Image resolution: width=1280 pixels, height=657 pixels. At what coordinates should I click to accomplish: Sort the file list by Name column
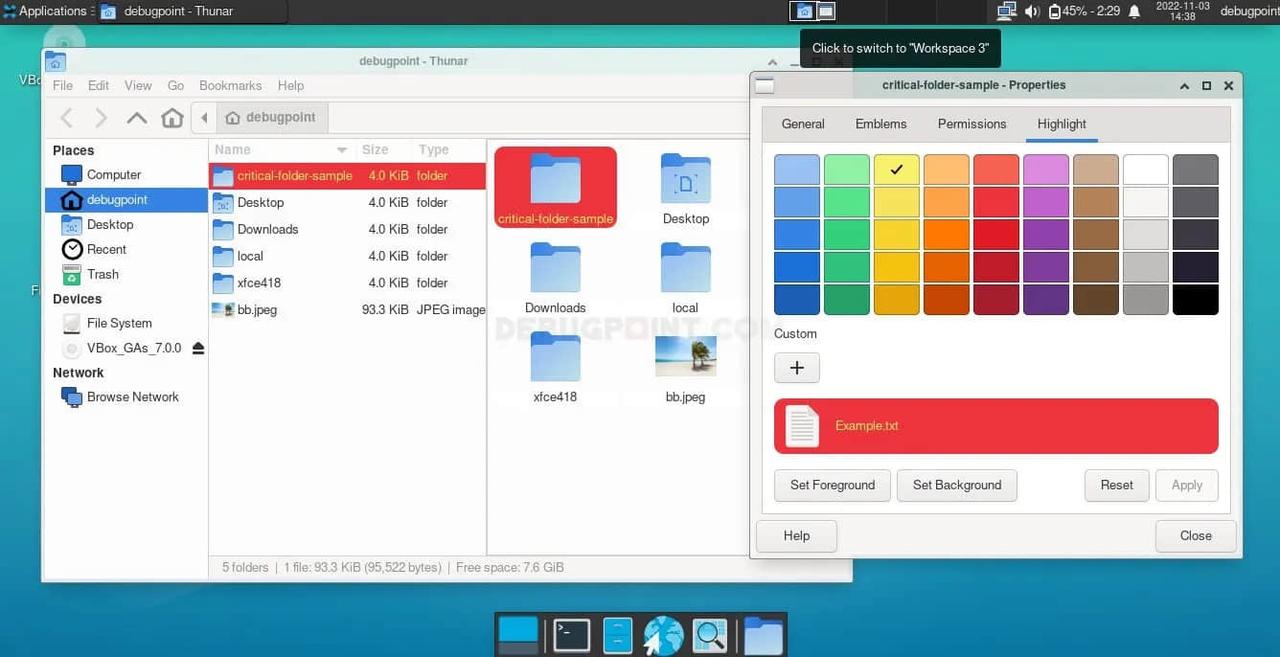280,150
